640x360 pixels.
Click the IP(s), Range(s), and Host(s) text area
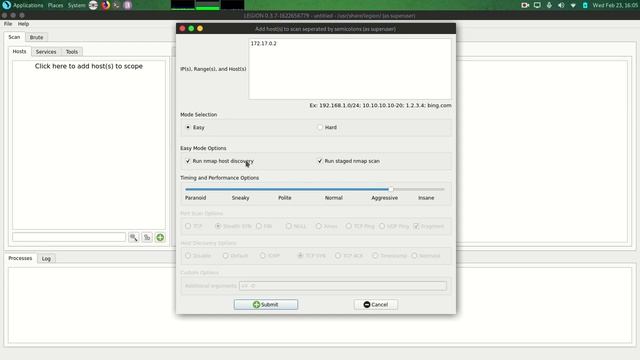coord(350,69)
